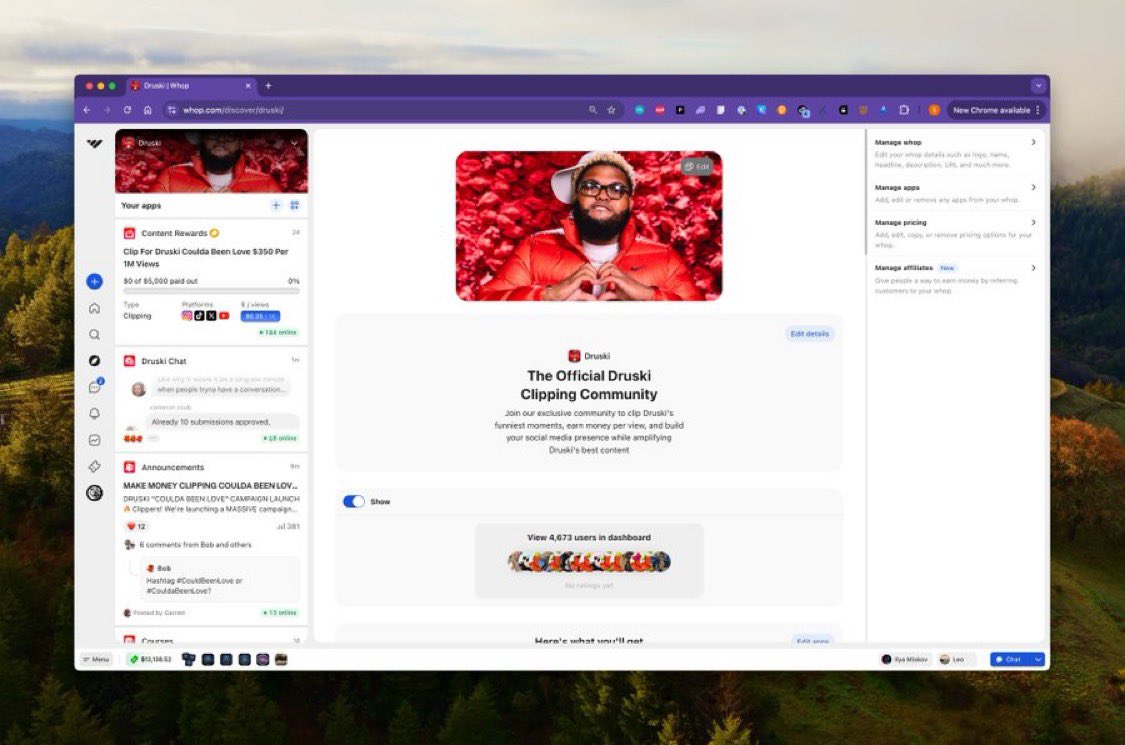Click the user avatars strip in dashboard card
Viewport: 1125px width, 745px height.
(589, 561)
